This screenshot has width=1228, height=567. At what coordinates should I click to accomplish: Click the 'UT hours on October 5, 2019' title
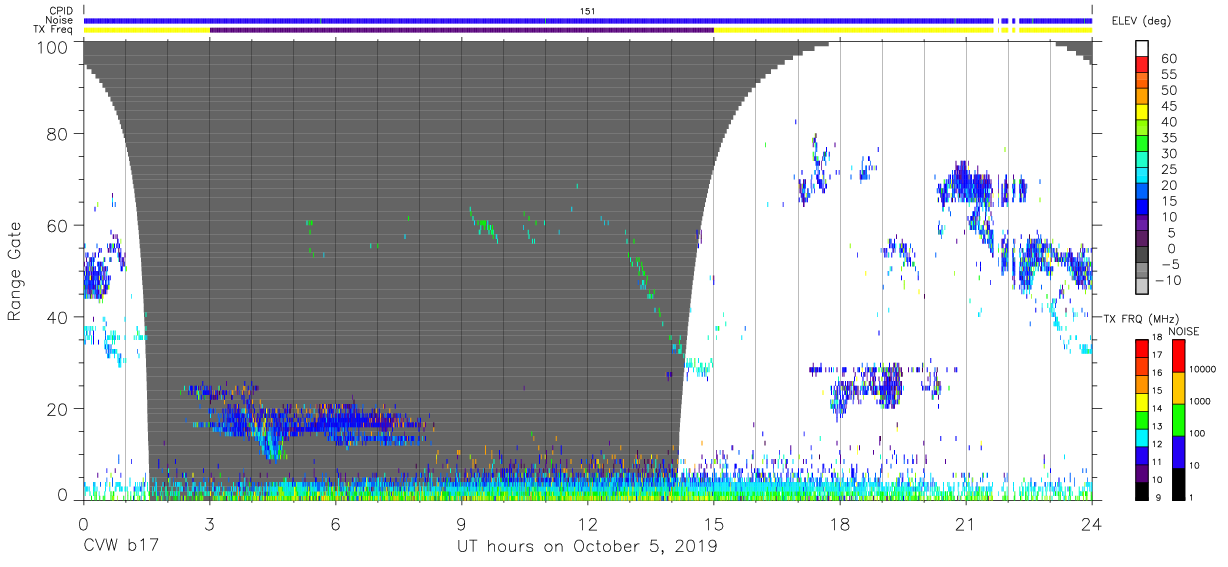coord(587,547)
